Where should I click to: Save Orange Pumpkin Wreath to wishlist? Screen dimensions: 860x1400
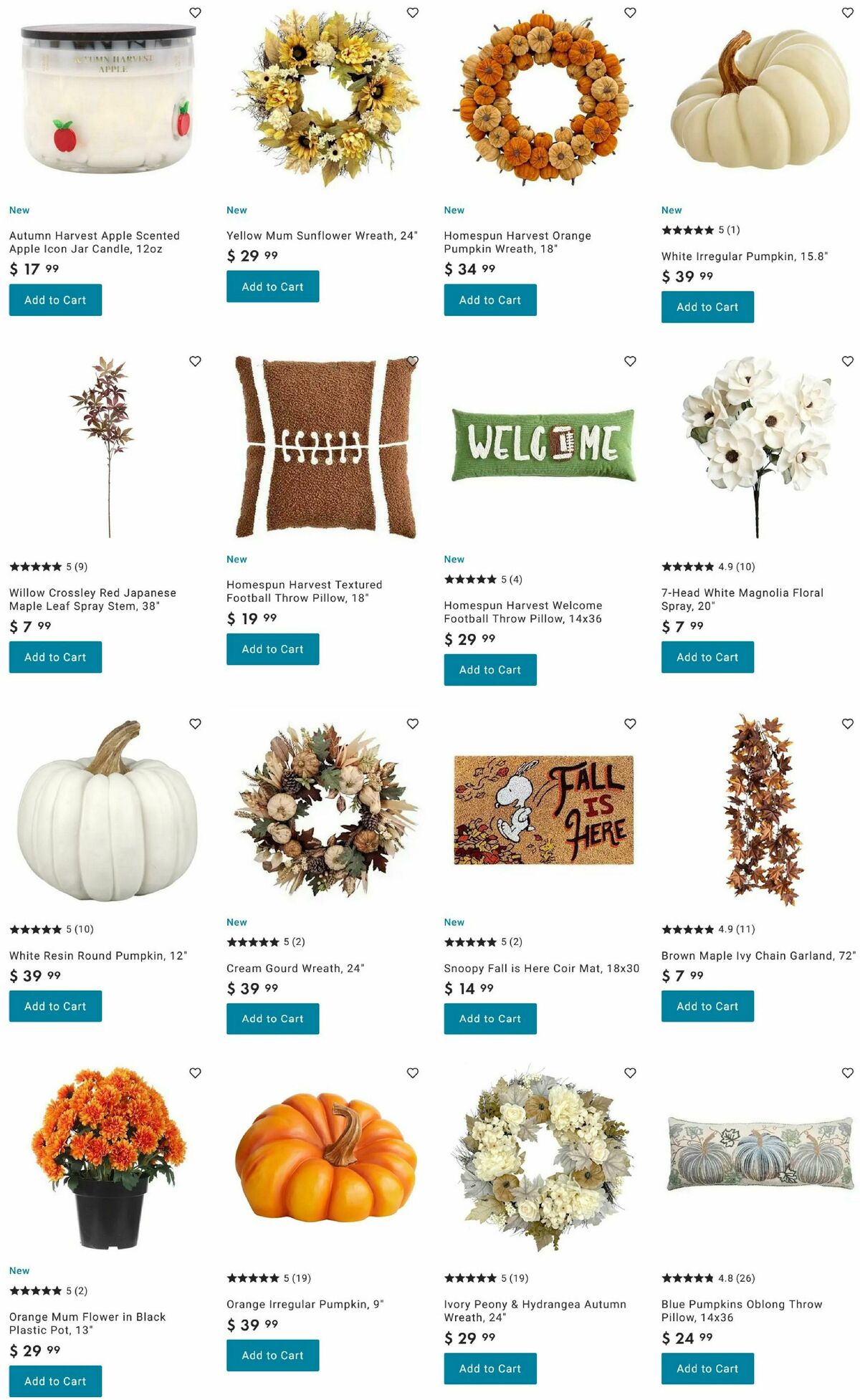[x=630, y=13]
